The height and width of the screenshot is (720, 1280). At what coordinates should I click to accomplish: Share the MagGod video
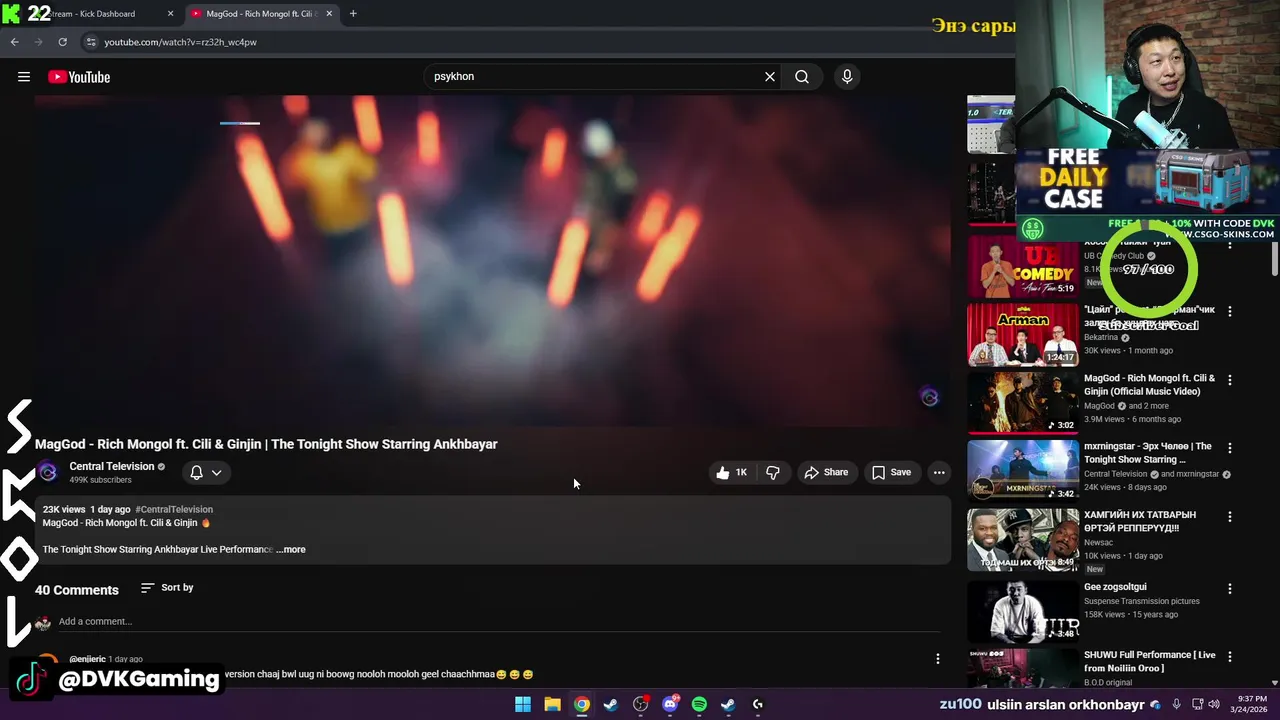pyautogui.click(x=826, y=472)
